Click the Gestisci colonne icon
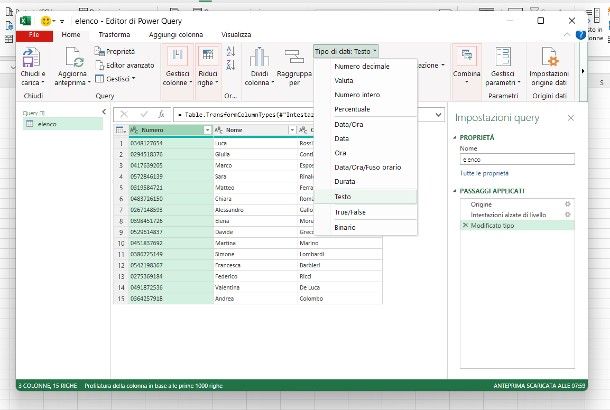The image size is (610, 410). click(x=177, y=56)
